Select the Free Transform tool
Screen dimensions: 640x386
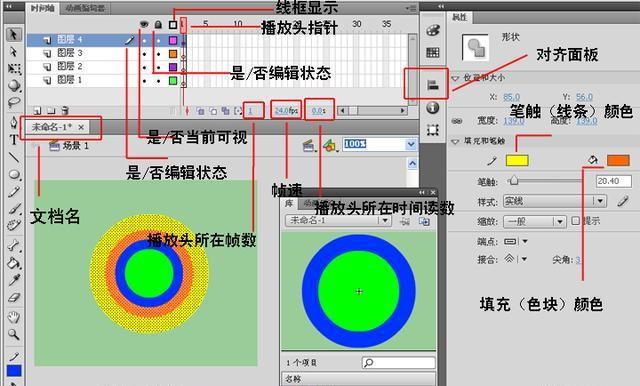pos(14,69)
